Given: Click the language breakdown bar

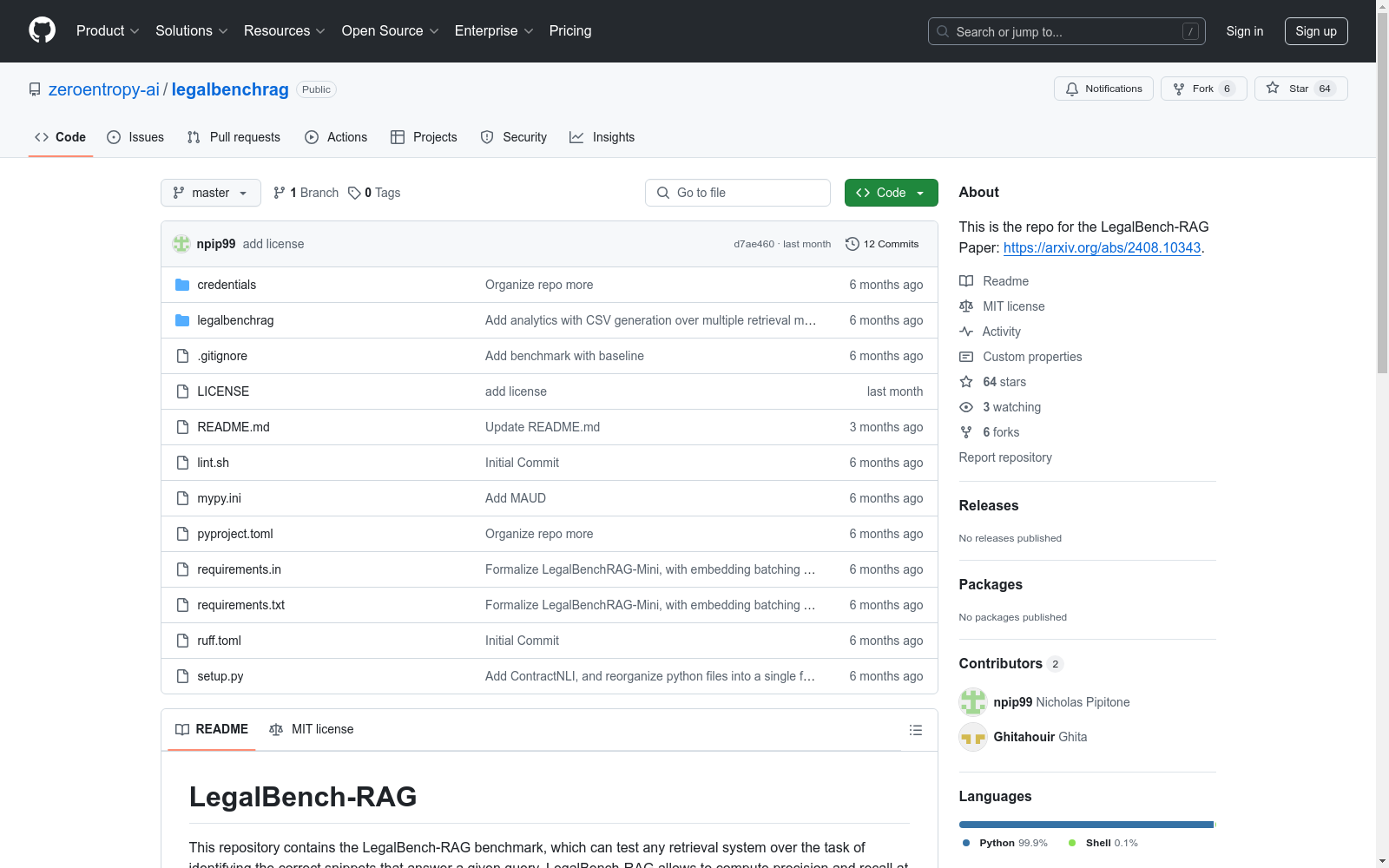Looking at the screenshot, I should [1087, 825].
